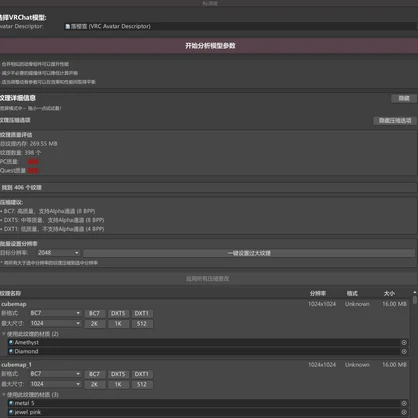Click the 2K size button in cubemap row

(x=94, y=324)
